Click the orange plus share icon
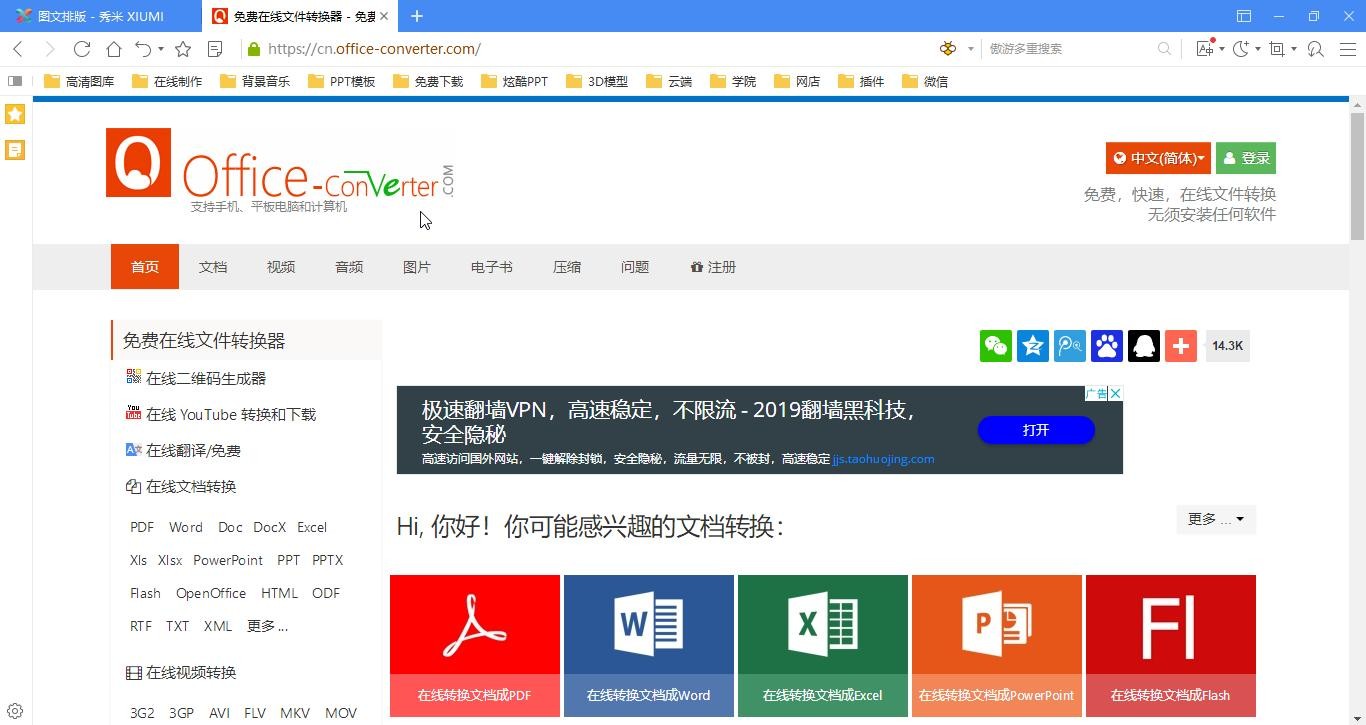 tap(1181, 346)
